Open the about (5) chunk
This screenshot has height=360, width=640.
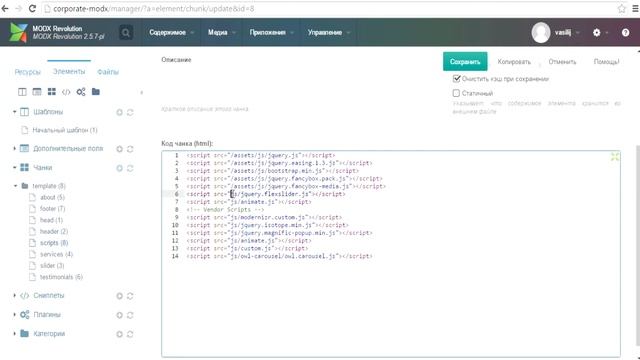coord(52,197)
